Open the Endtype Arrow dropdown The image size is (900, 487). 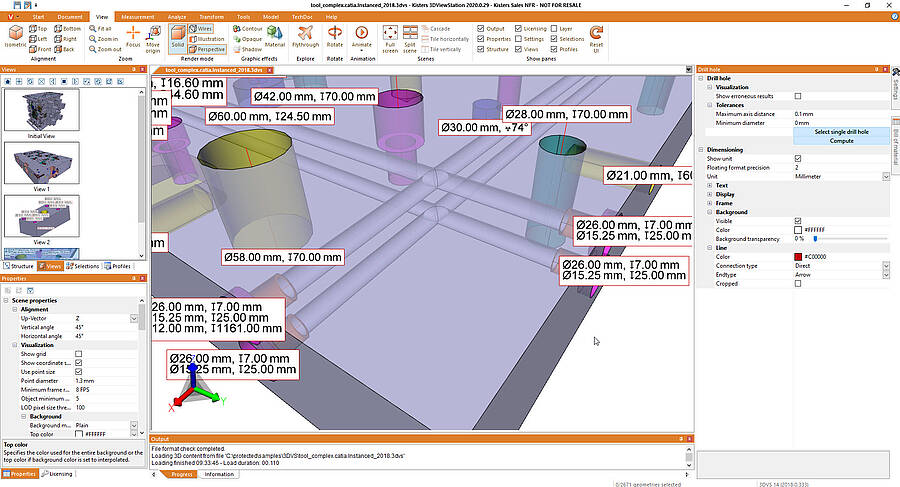pos(886,275)
